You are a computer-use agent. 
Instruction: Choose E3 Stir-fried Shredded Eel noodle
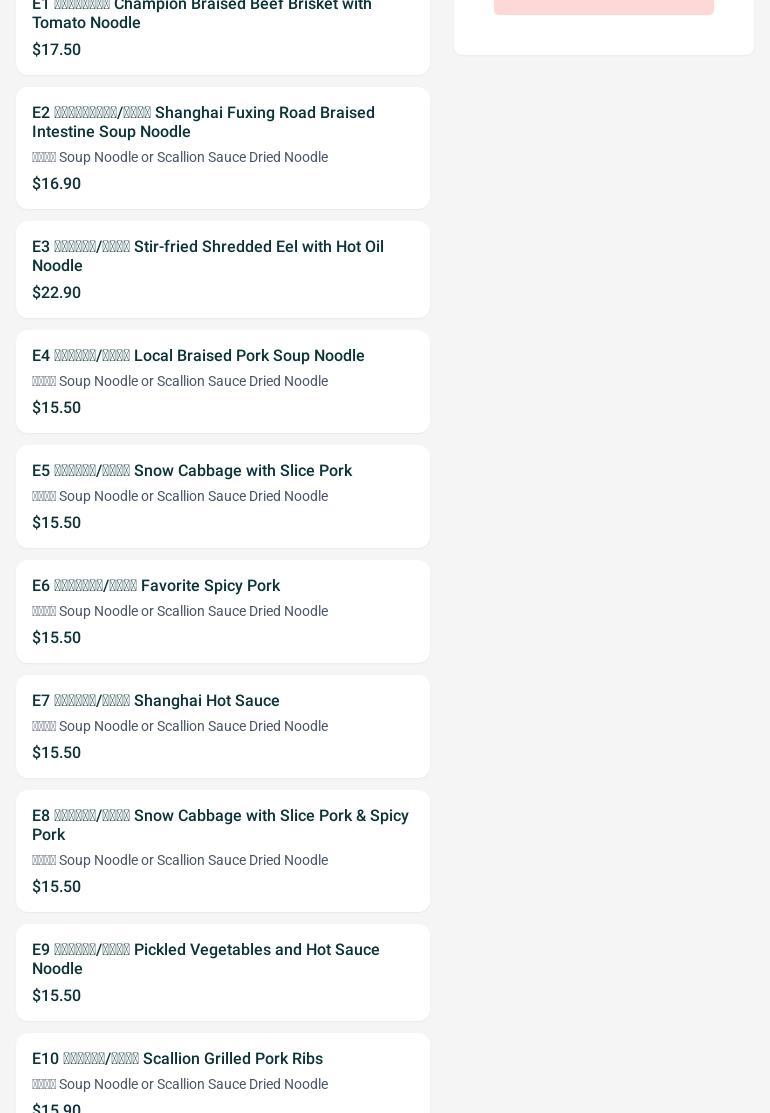pos(223,269)
